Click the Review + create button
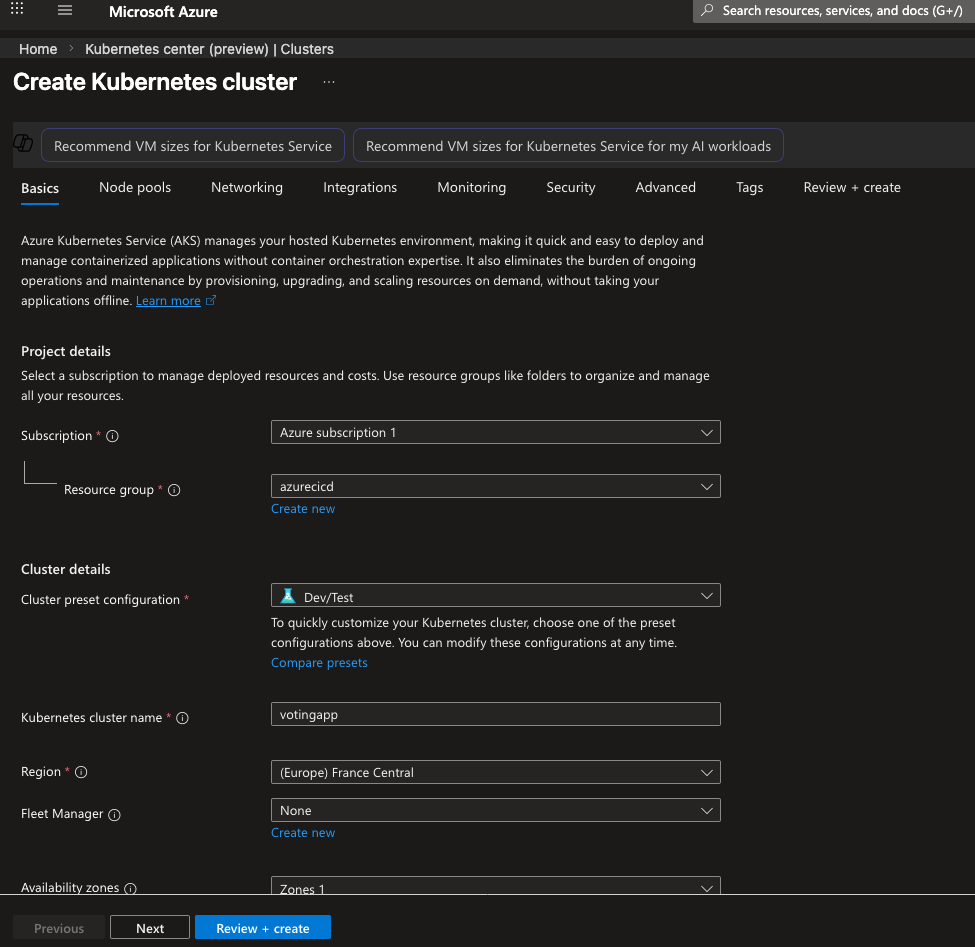The image size is (975, 947). tap(262, 928)
